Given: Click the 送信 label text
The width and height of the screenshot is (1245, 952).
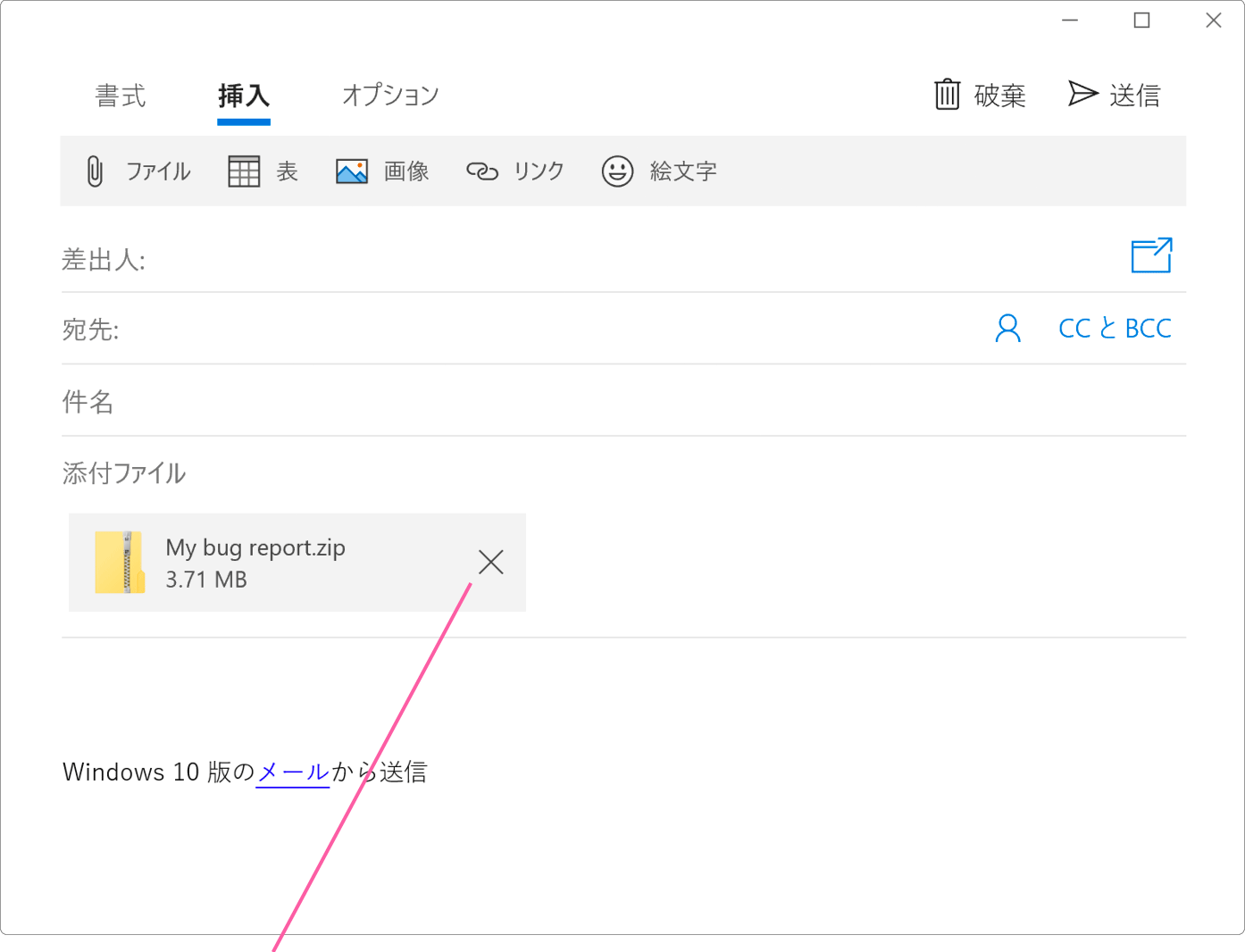Looking at the screenshot, I should pyautogui.click(x=1135, y=96).
